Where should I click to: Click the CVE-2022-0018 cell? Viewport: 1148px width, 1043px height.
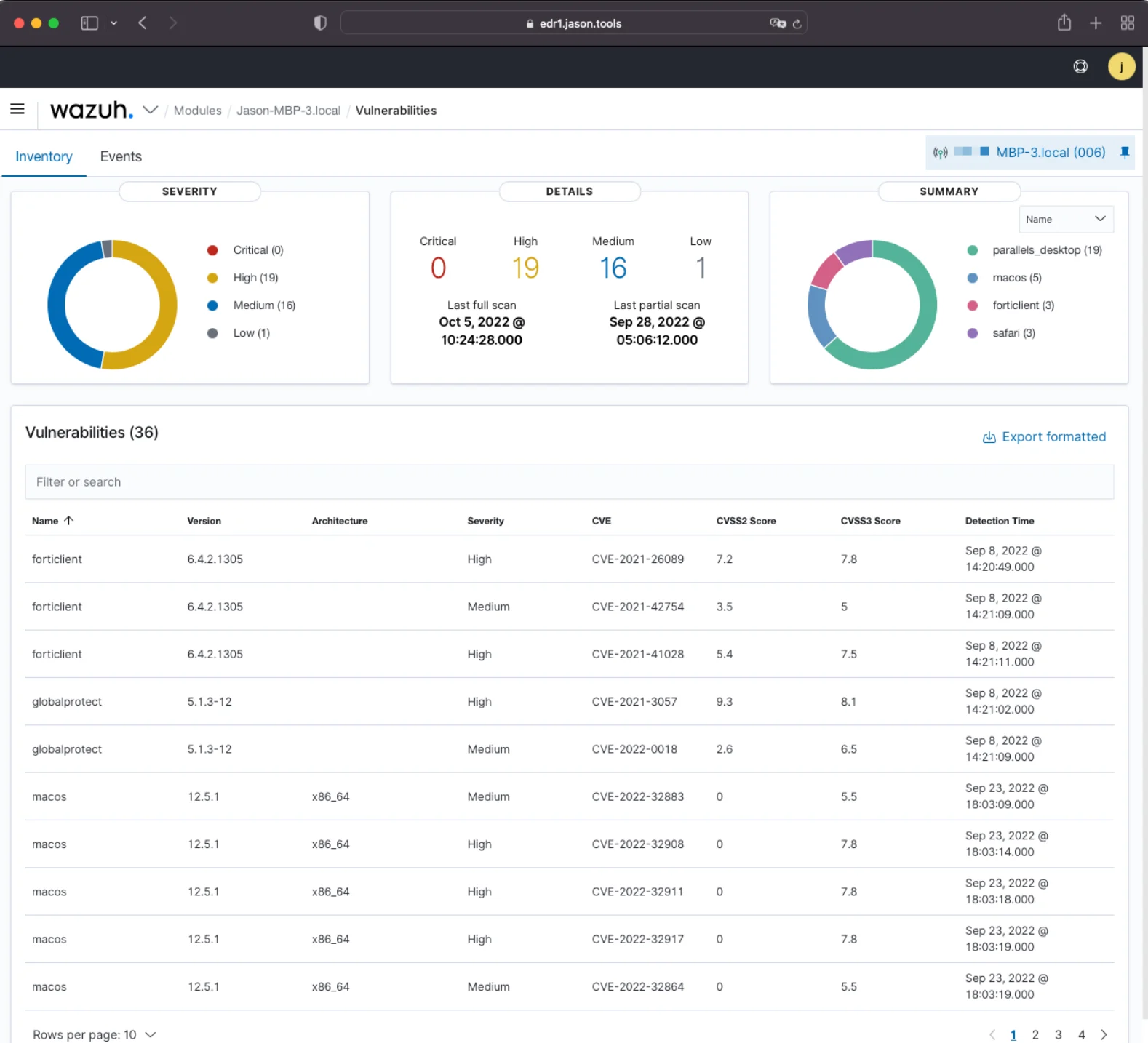pos(634,749)
